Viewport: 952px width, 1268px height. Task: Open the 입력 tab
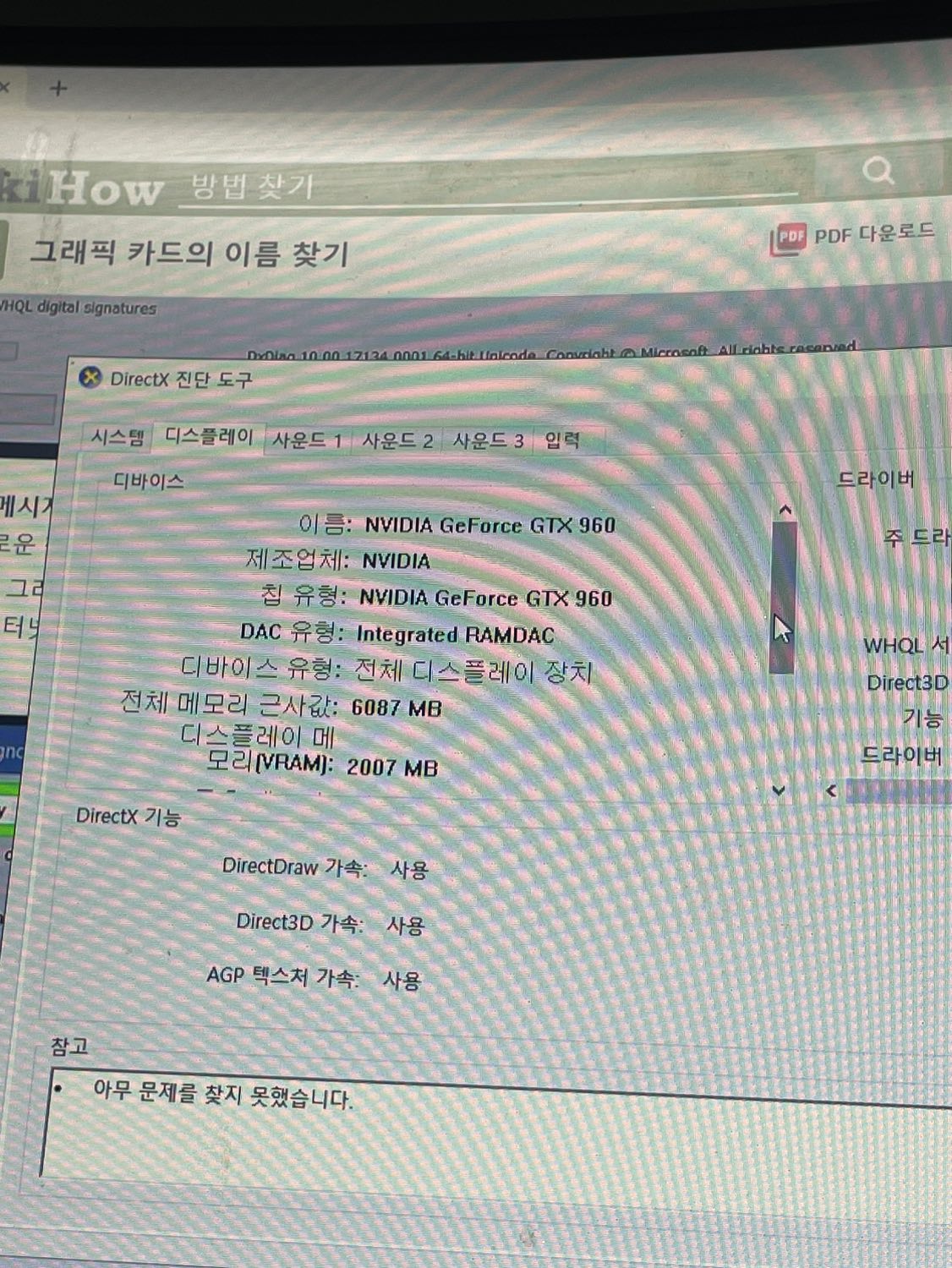(x=562, y=440)
